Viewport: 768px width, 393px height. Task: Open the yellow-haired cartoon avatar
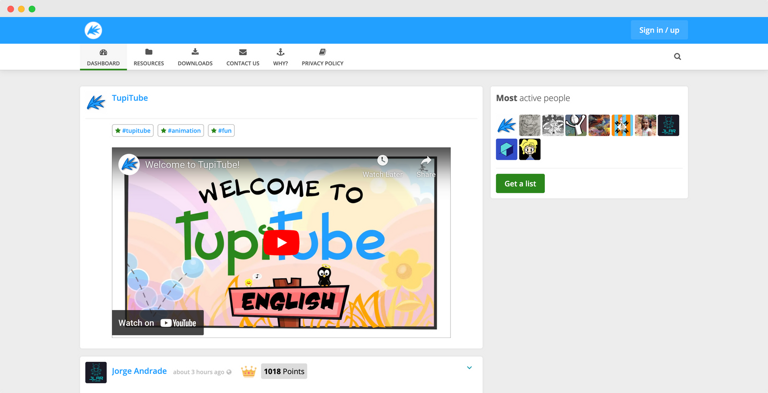coord(529,149)
